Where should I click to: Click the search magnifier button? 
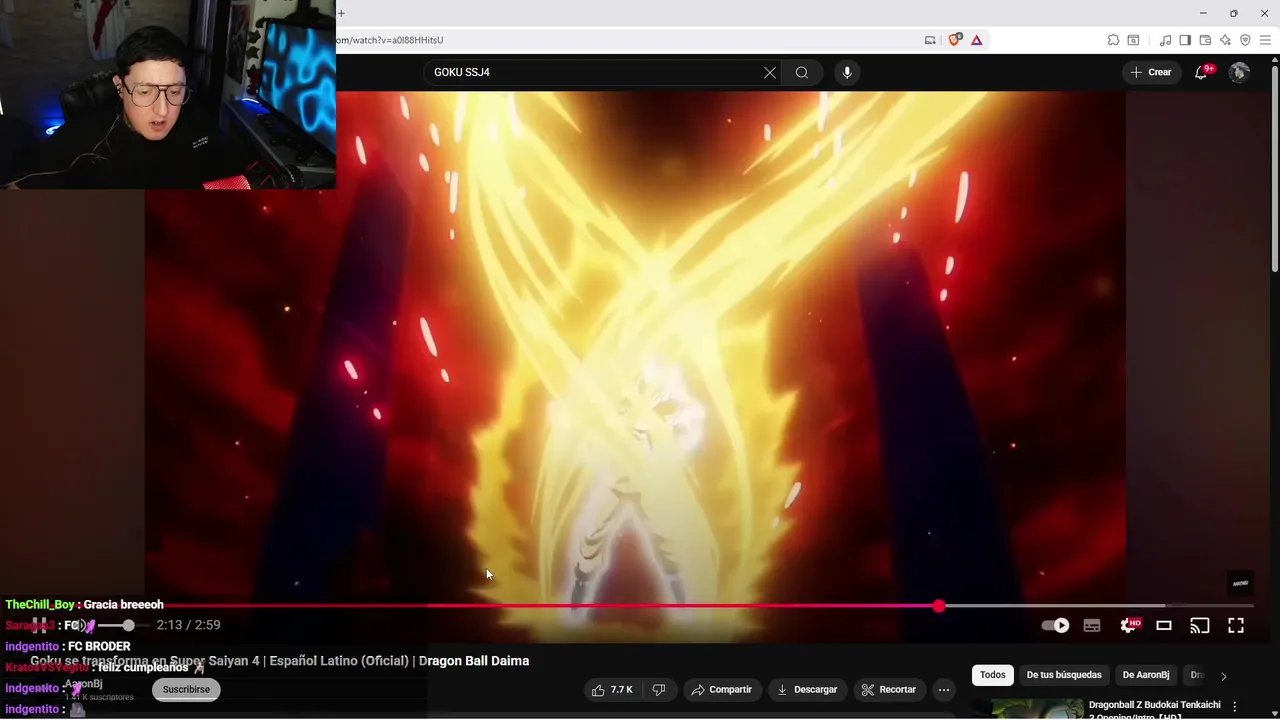(802, 72)
